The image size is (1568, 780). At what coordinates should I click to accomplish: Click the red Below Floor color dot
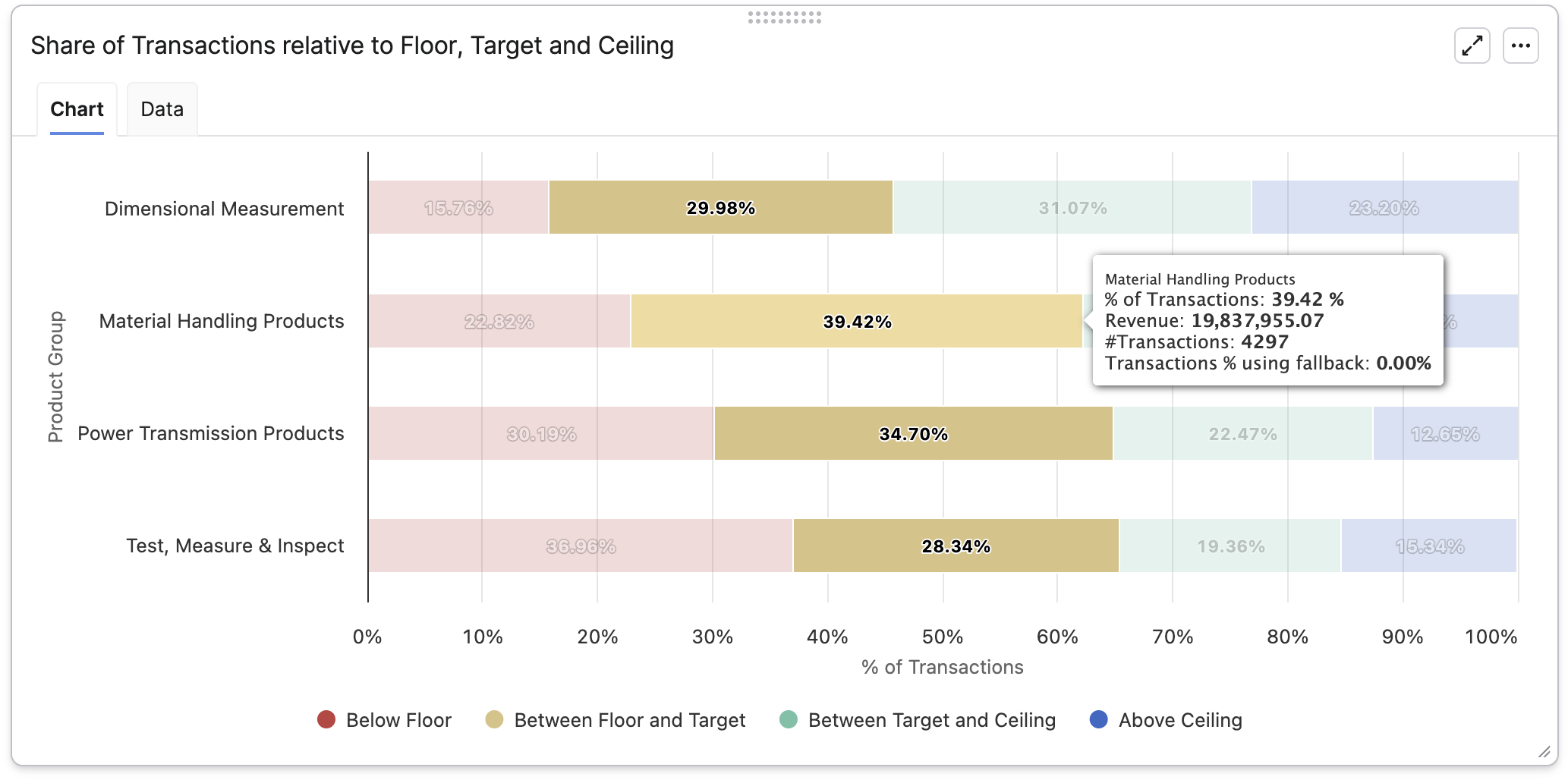click(x=326, y=719)
